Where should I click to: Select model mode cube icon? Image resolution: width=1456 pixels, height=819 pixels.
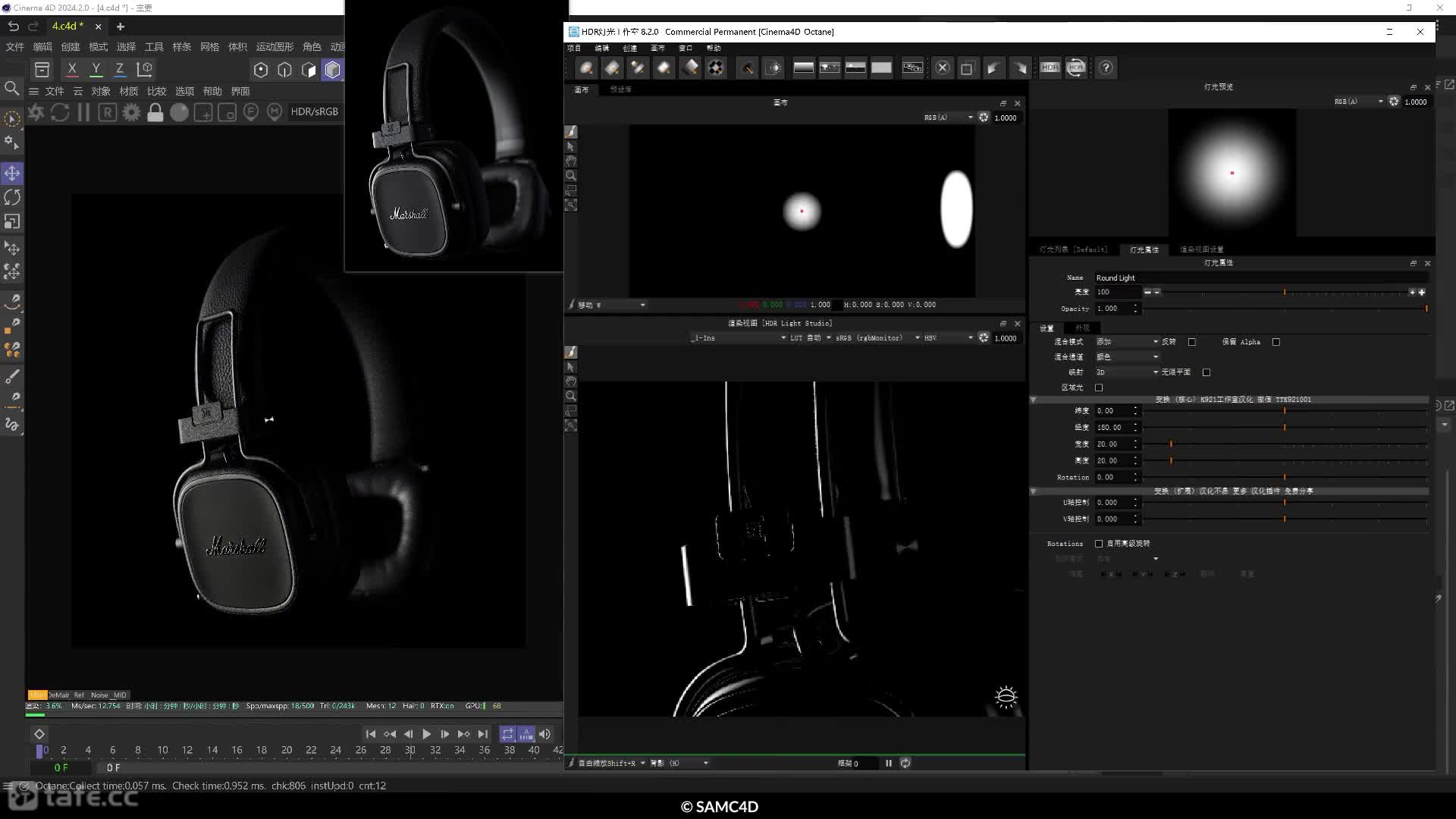332,70
